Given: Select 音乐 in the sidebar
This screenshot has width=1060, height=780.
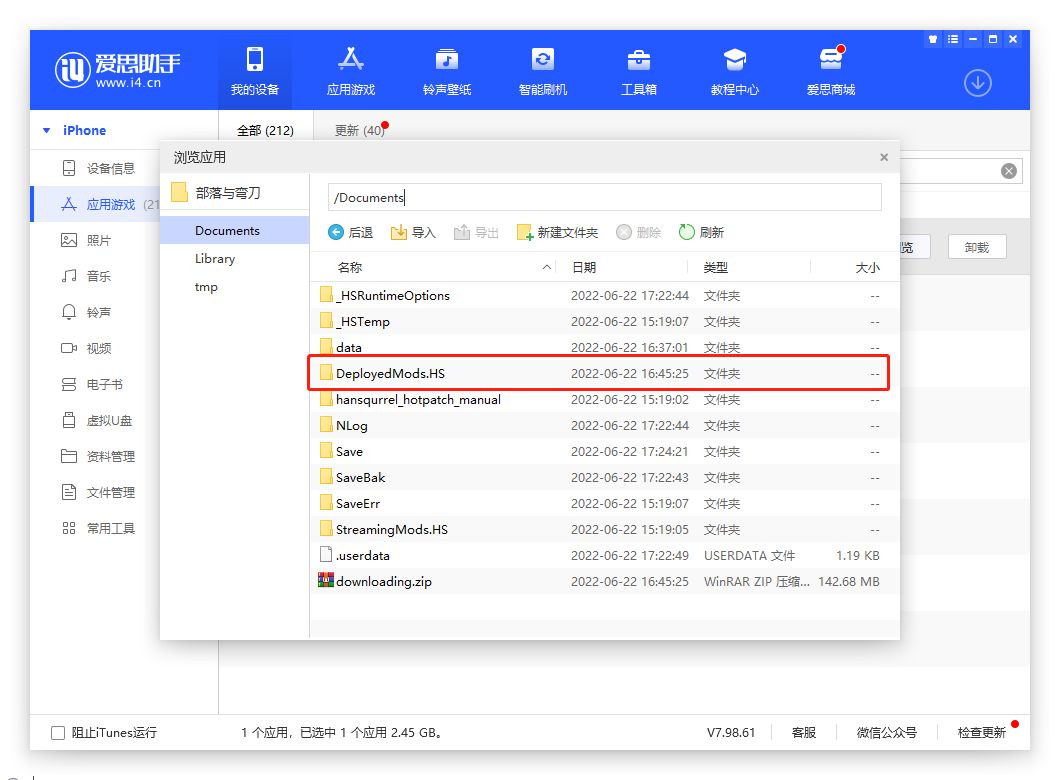Looking at the screenshot, I should tap(87, 276).
